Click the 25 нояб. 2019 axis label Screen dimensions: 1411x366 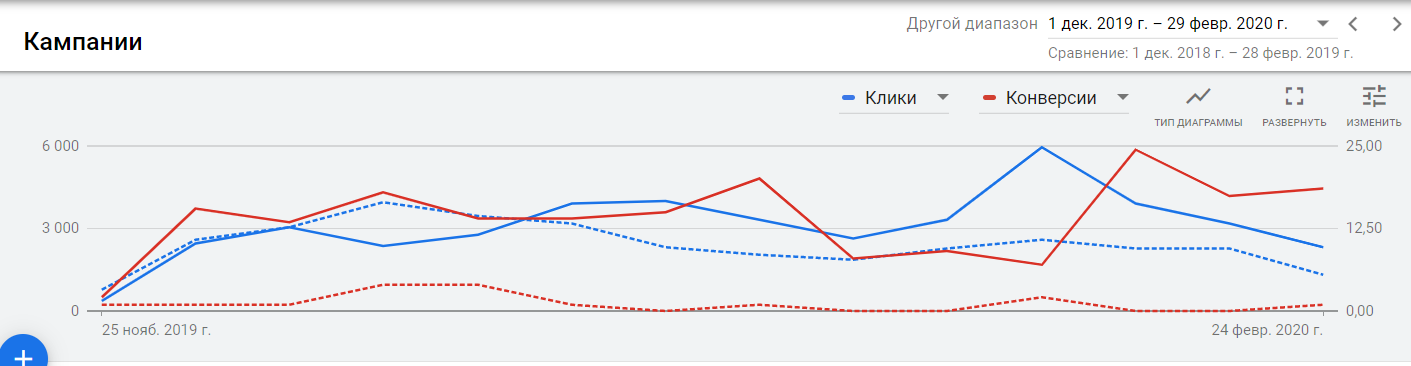coord(156,328)
